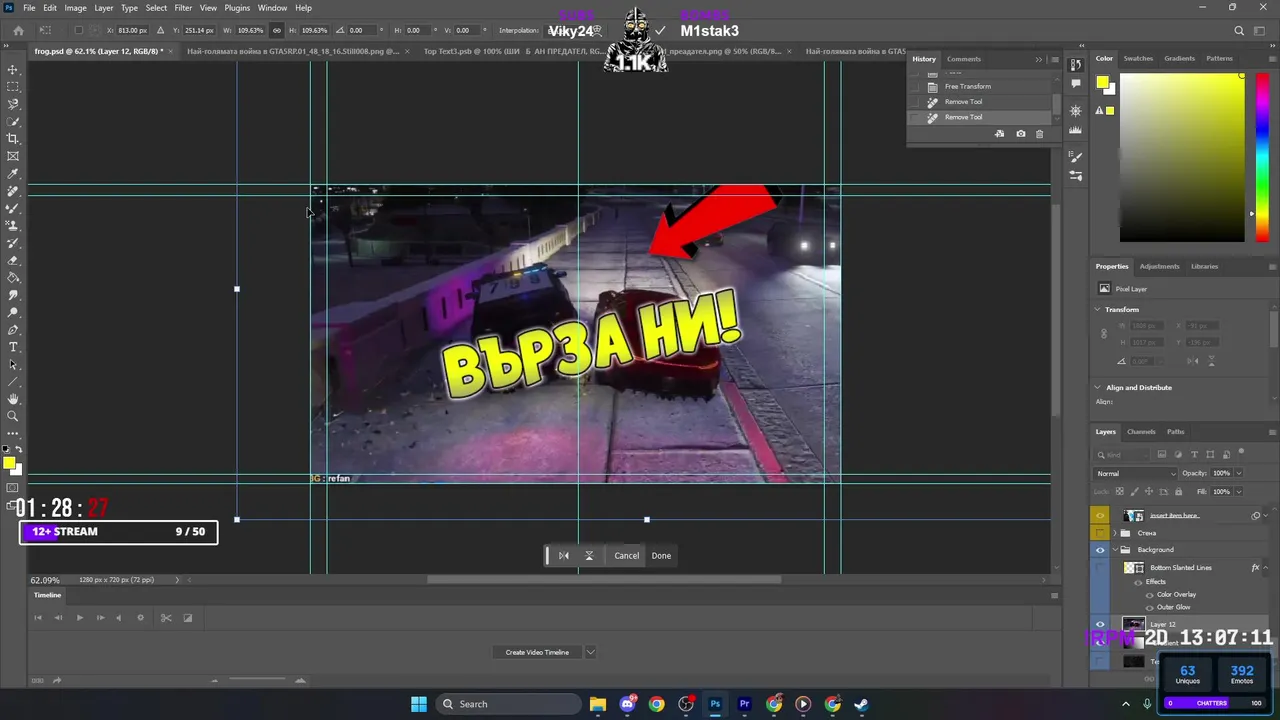This screenshot has height=720, width=1280.
Task: Click the foreground yellow swatch in Color panel
Action: (x=1102, y=82)
